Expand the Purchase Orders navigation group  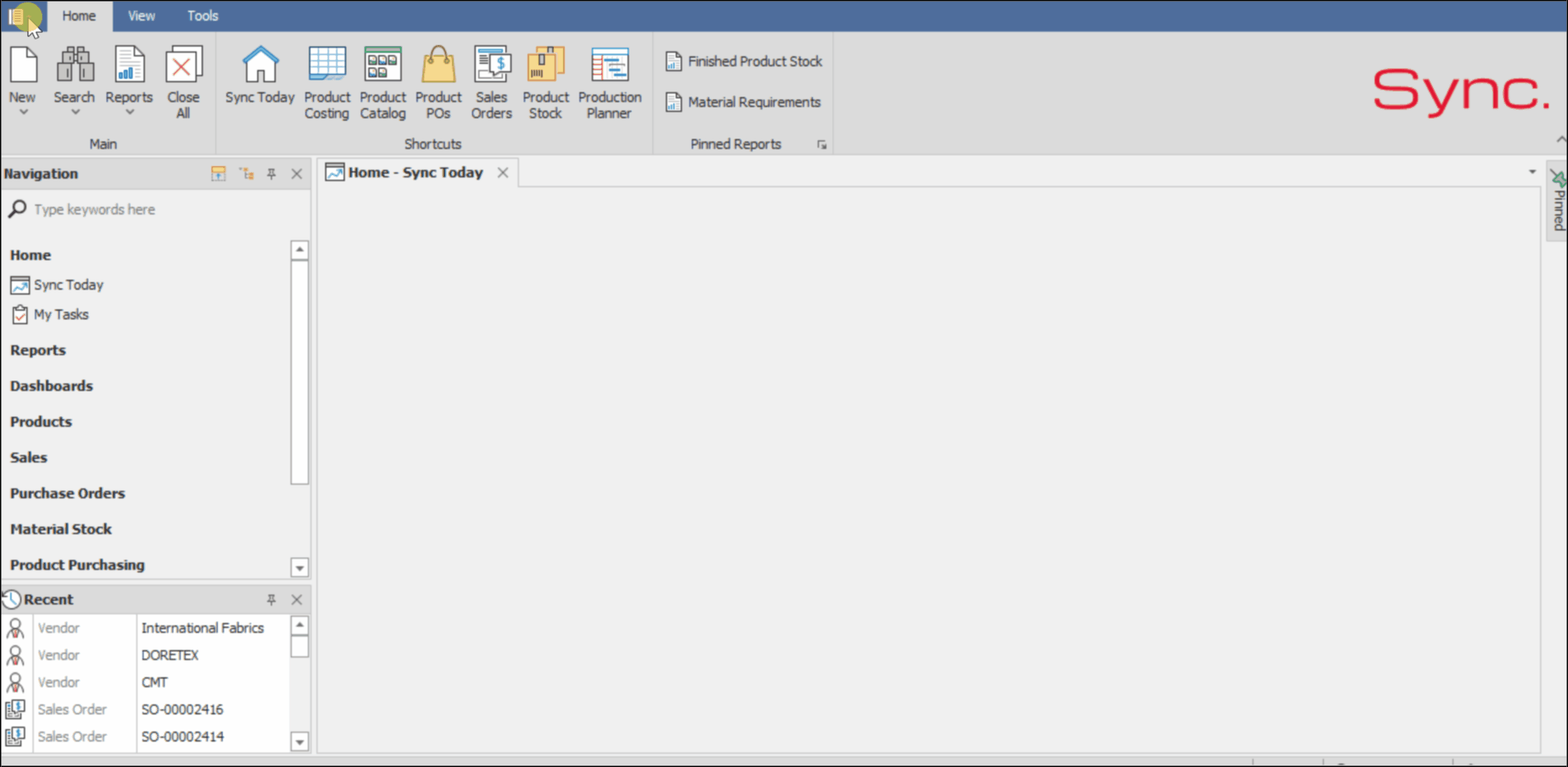coord(67,493)
